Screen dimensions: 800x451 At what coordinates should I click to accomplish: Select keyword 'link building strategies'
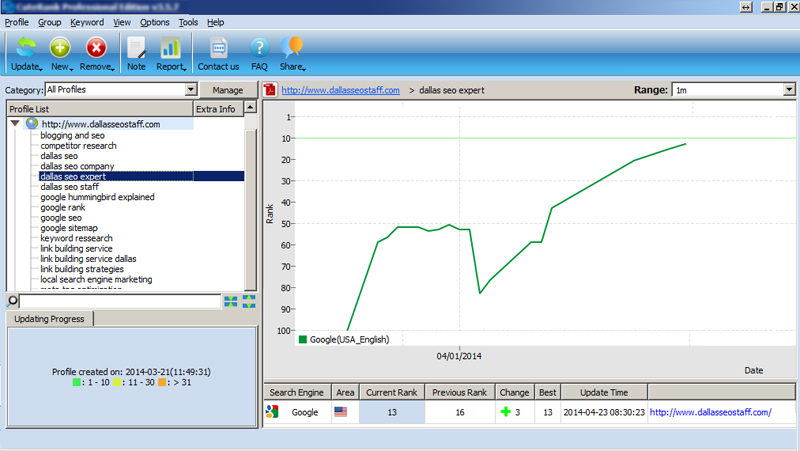coord(82,269)
